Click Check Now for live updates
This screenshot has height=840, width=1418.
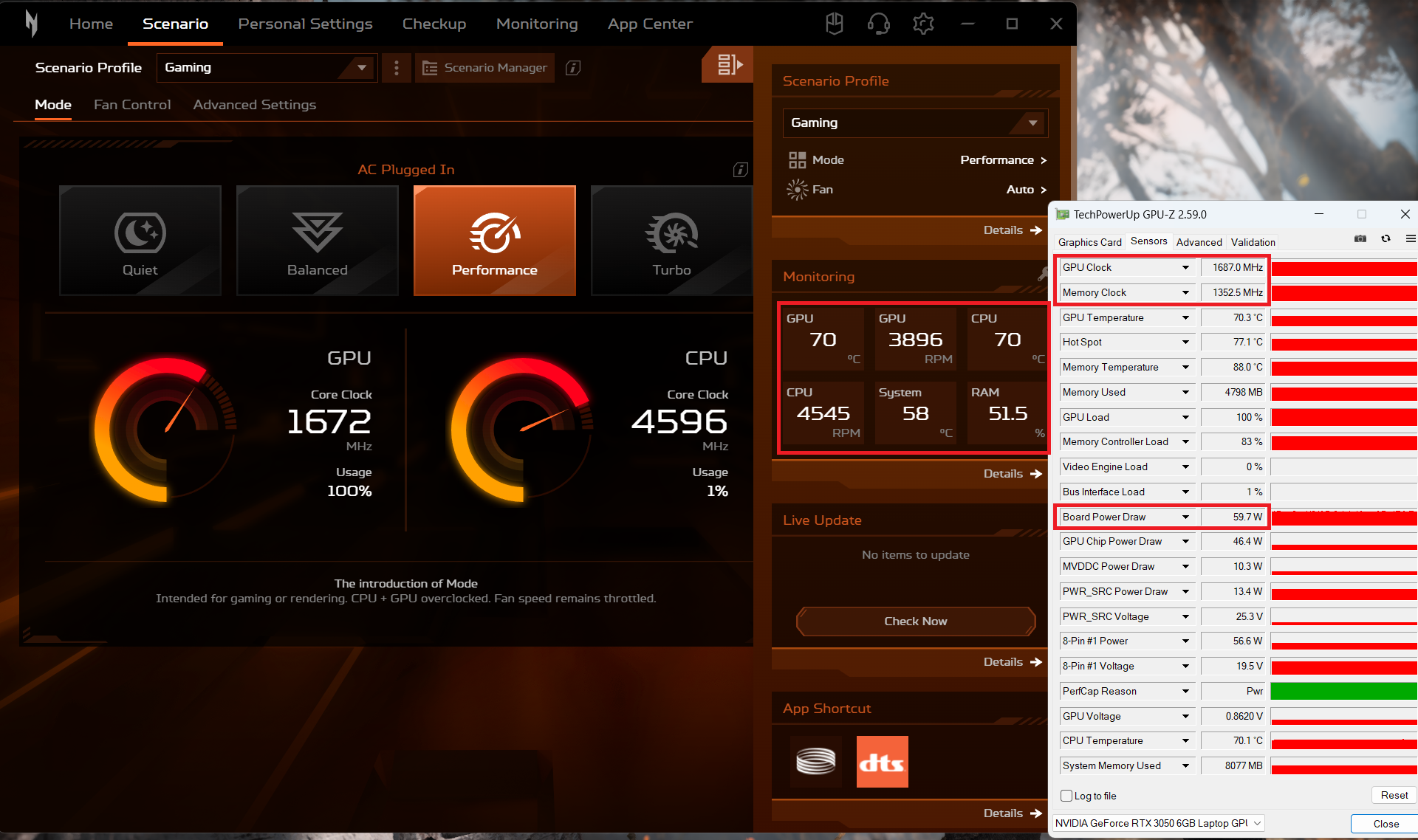(916, 622)
